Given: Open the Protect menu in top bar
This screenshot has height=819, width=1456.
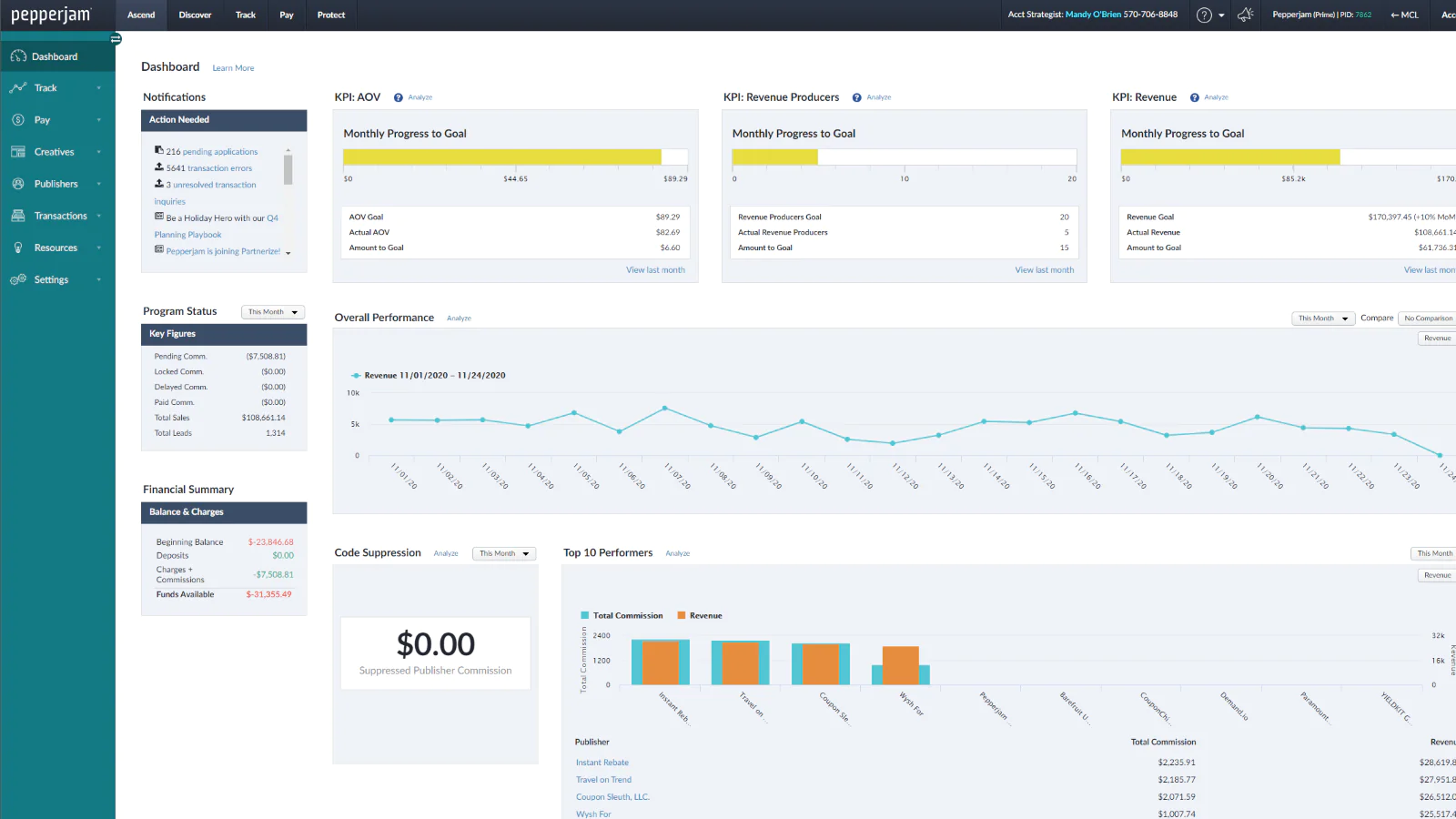Looking at the screenshot, I should point(331,15).
